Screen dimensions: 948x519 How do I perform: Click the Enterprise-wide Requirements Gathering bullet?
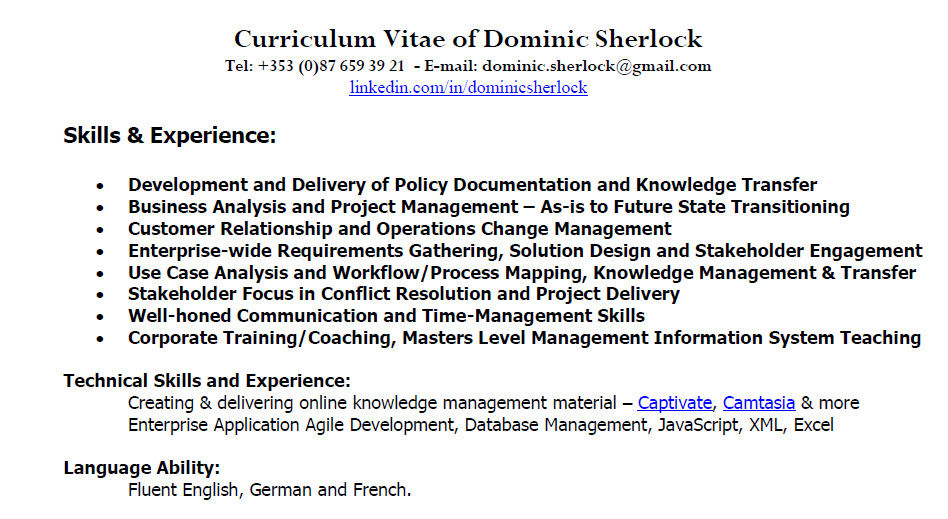click(525, 251)
